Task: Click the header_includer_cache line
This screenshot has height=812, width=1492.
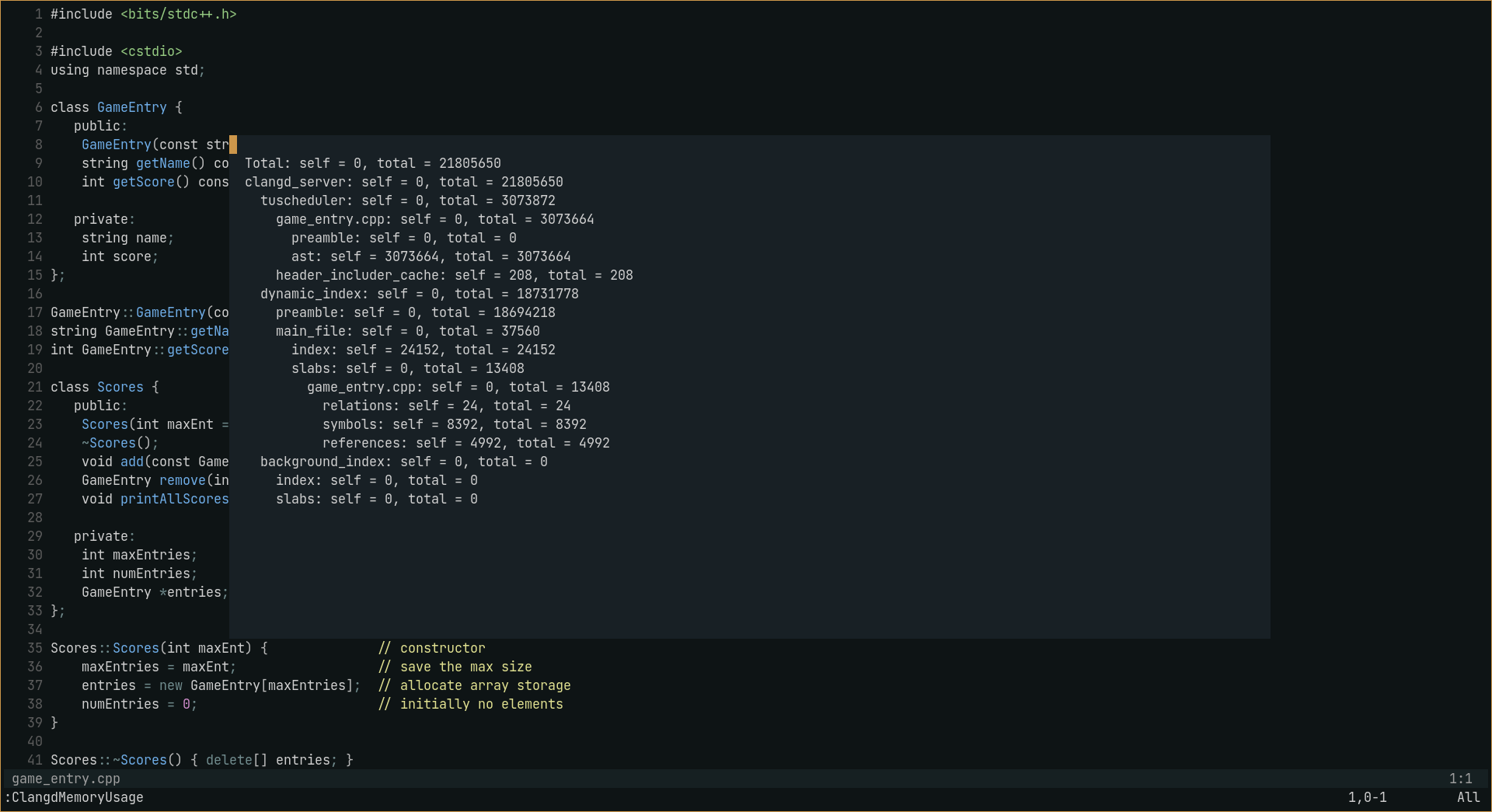Action: (454, 275)
